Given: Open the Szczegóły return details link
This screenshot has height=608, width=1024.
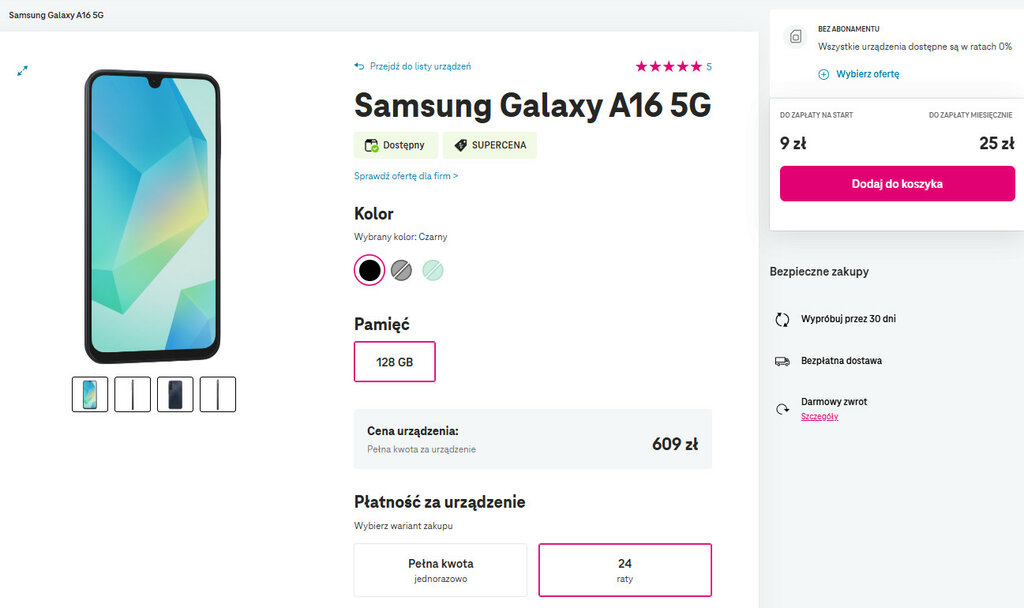Looking at the screenshot, I should [x=819, y=416].
